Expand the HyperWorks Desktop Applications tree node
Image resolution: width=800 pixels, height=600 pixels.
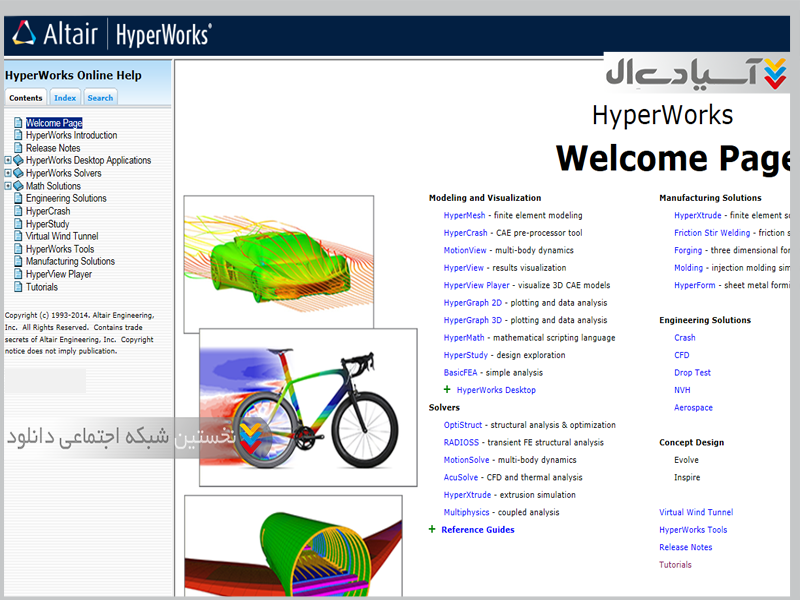(x=8, y=160)
